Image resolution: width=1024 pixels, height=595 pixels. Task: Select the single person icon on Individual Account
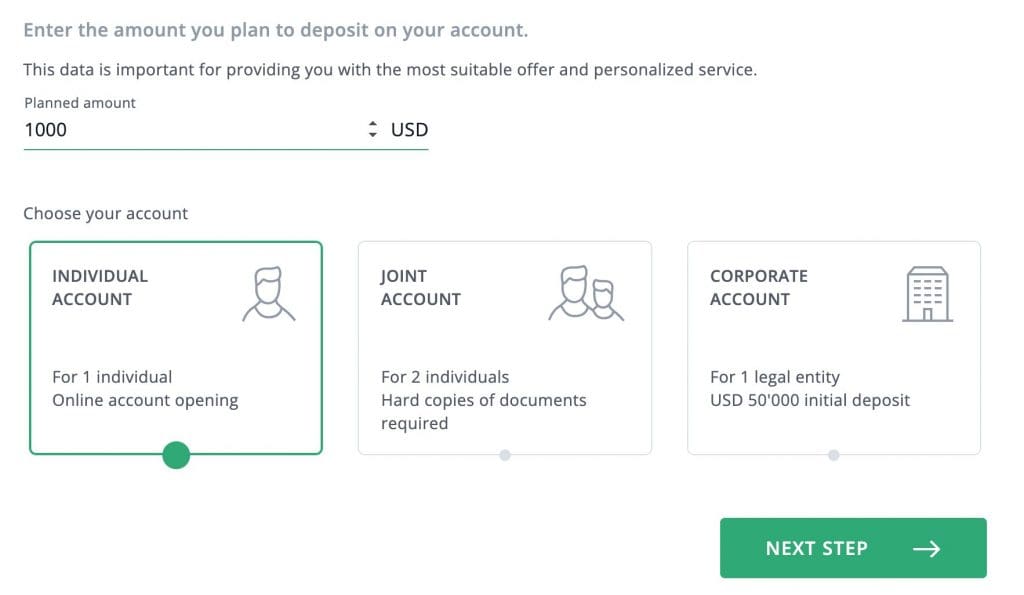click(x=269, y=291)
